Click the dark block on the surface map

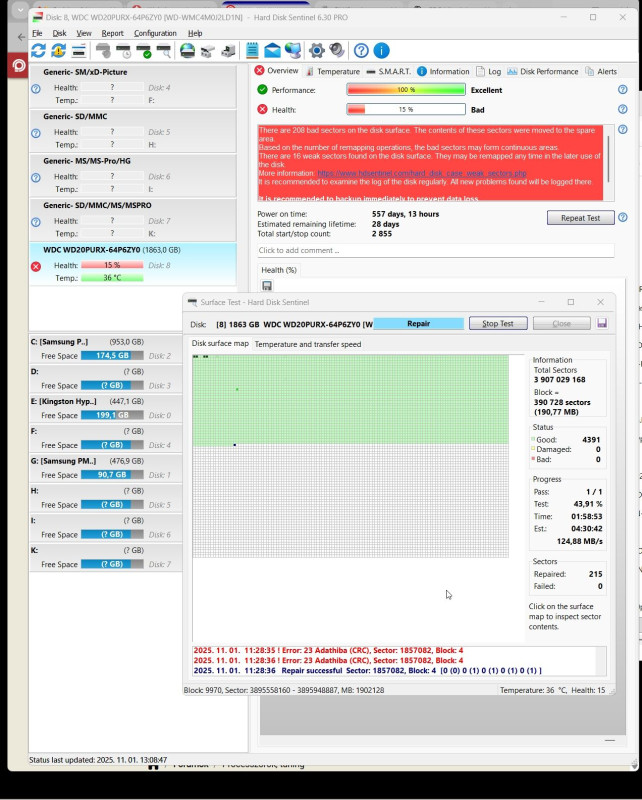tap(235, 445)
